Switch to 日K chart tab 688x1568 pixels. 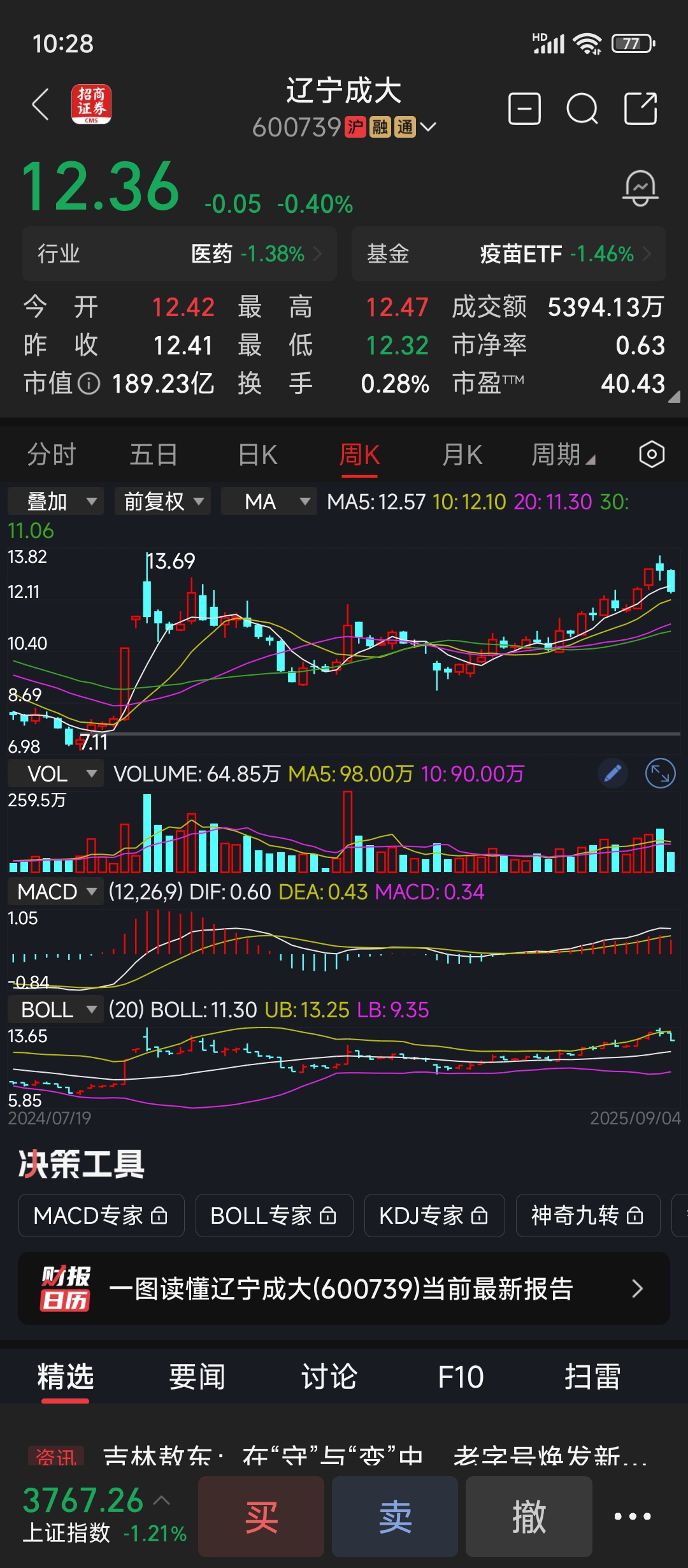coord(257,454)
